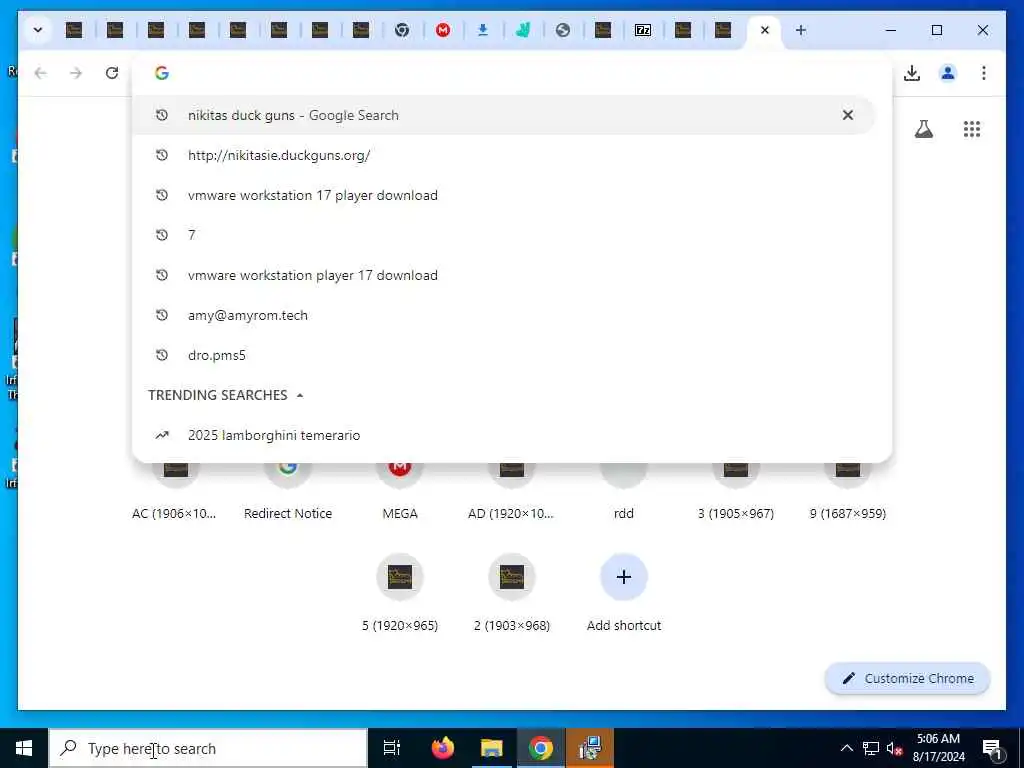The image size is (1024, 768).
Task: Open a new tab with plus button
Action: pos(801,30)
